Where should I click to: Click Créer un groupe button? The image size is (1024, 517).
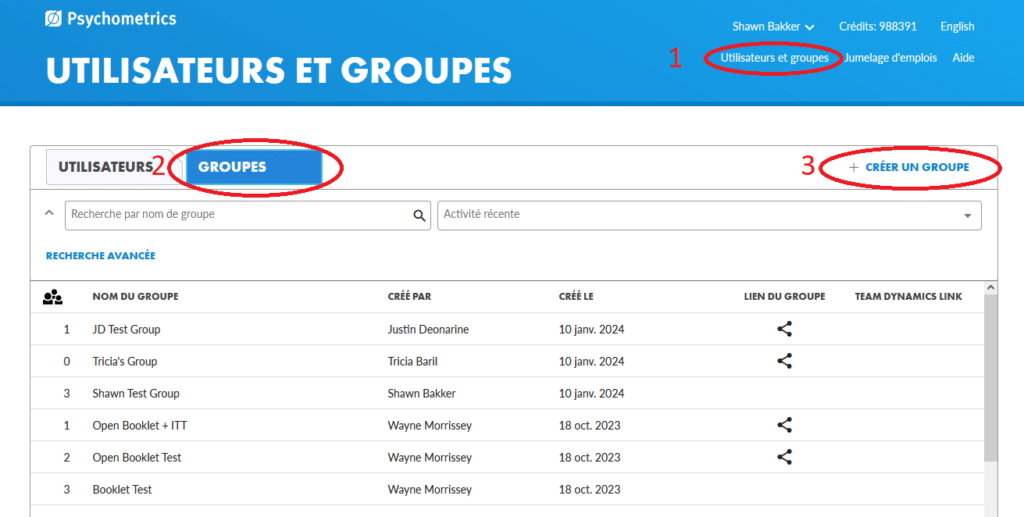point(909,167)
